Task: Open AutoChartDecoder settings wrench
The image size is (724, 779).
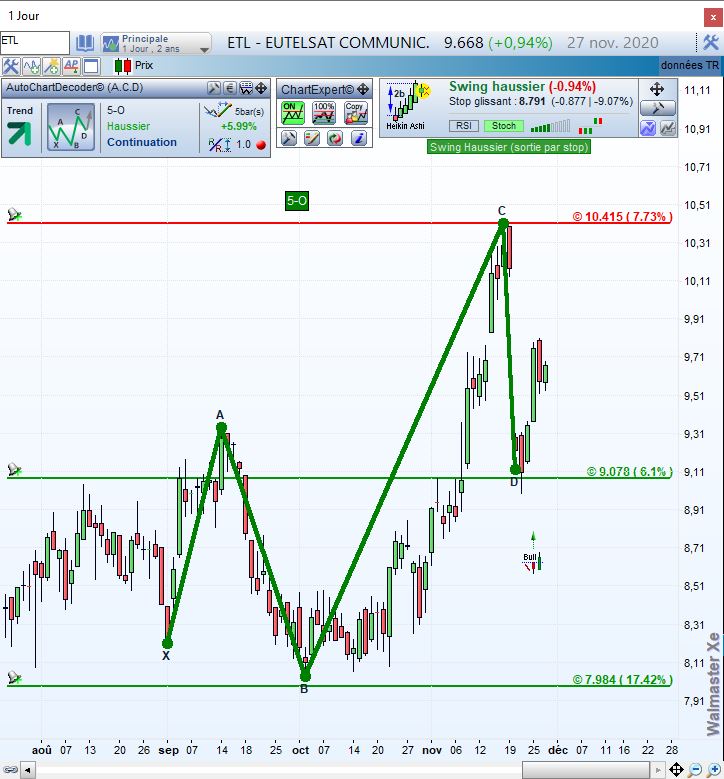Action: point(214,88)
